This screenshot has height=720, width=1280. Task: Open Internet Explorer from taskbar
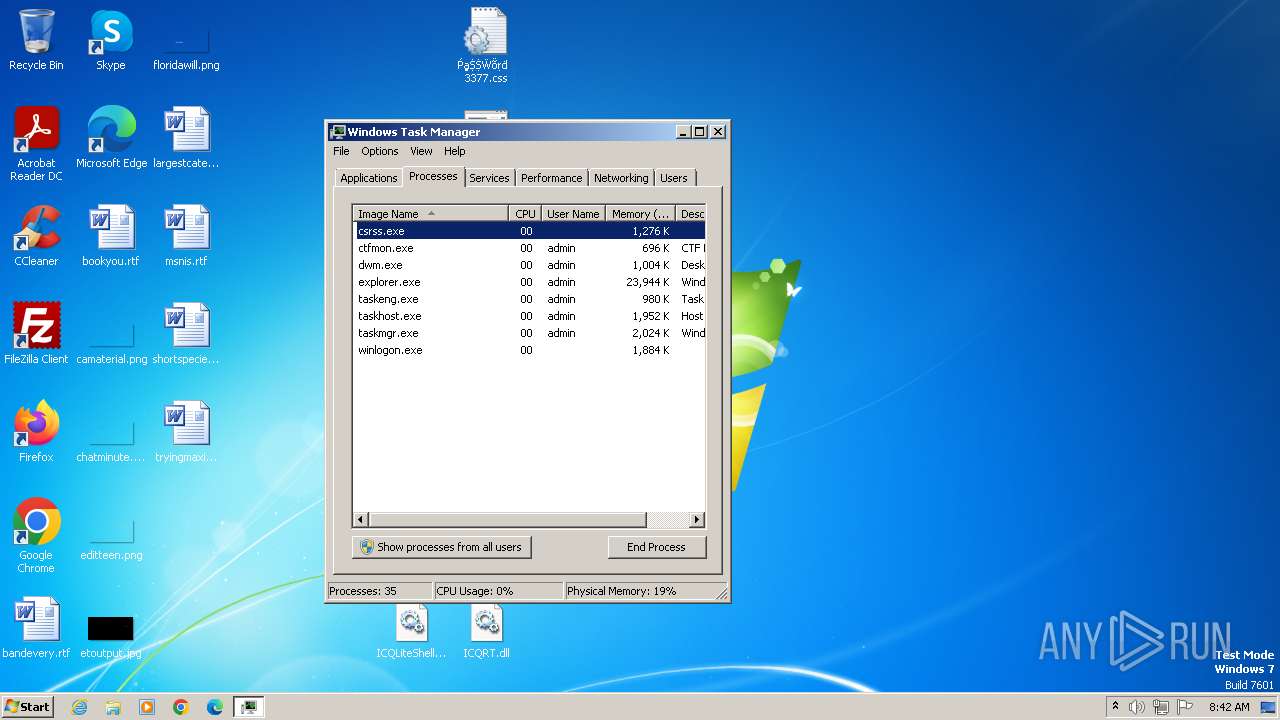[79, 707]
